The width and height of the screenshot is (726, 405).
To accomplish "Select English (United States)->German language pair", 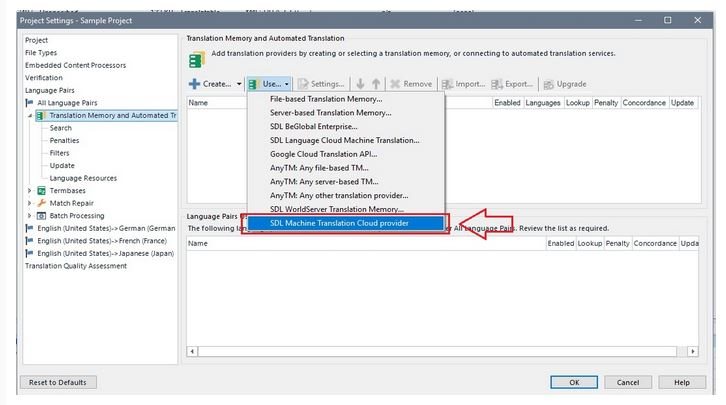I will [106, 228].
